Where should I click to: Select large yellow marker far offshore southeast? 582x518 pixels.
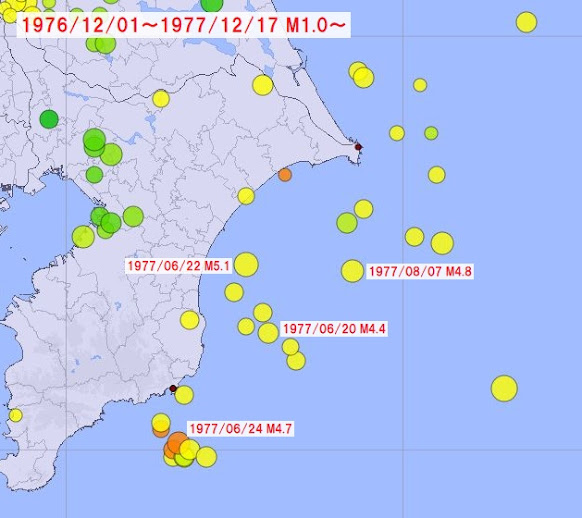(504, 388)
